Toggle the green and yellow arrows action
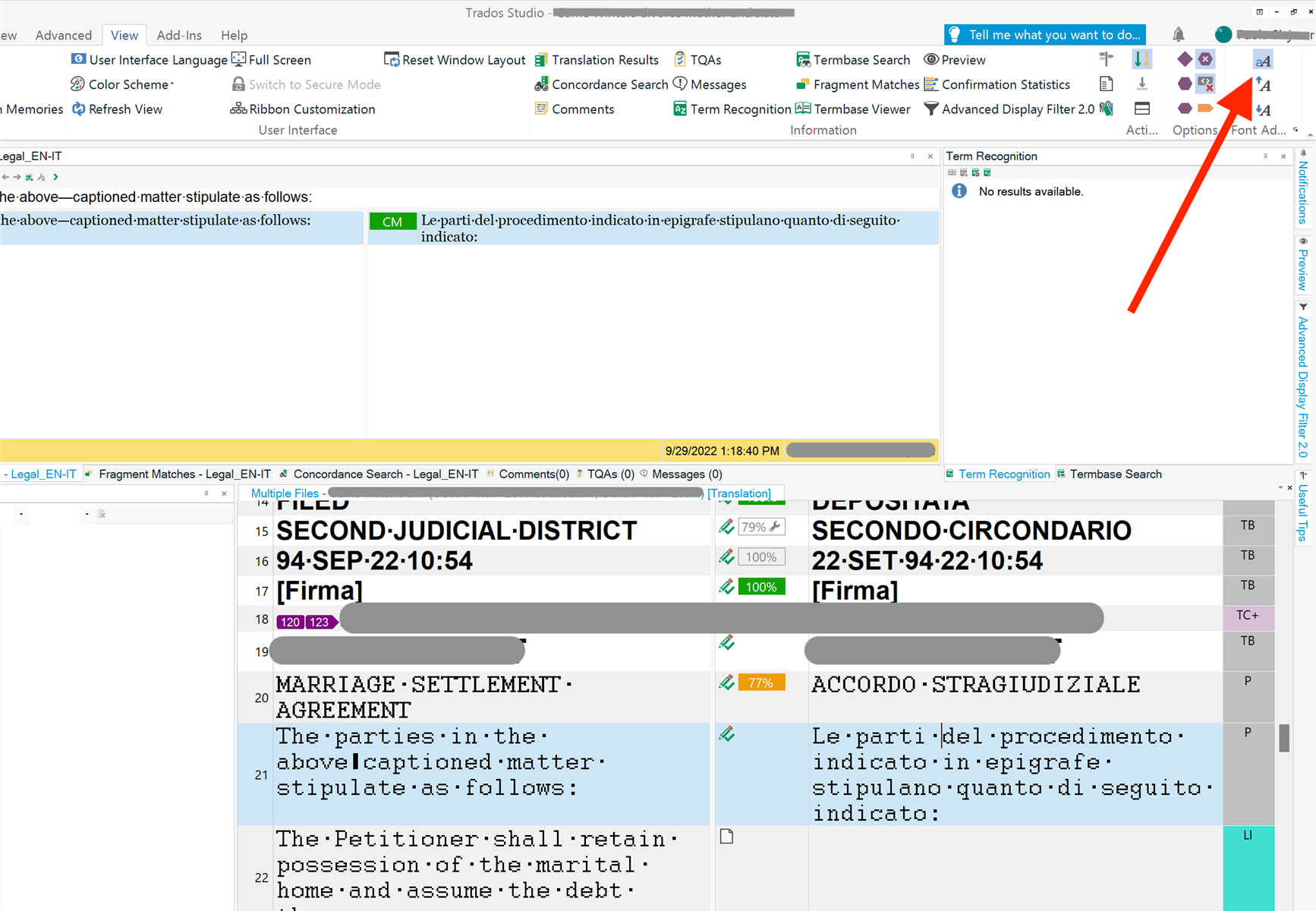This screenshot has width=1316, height=911. [x=1141, y=59]
